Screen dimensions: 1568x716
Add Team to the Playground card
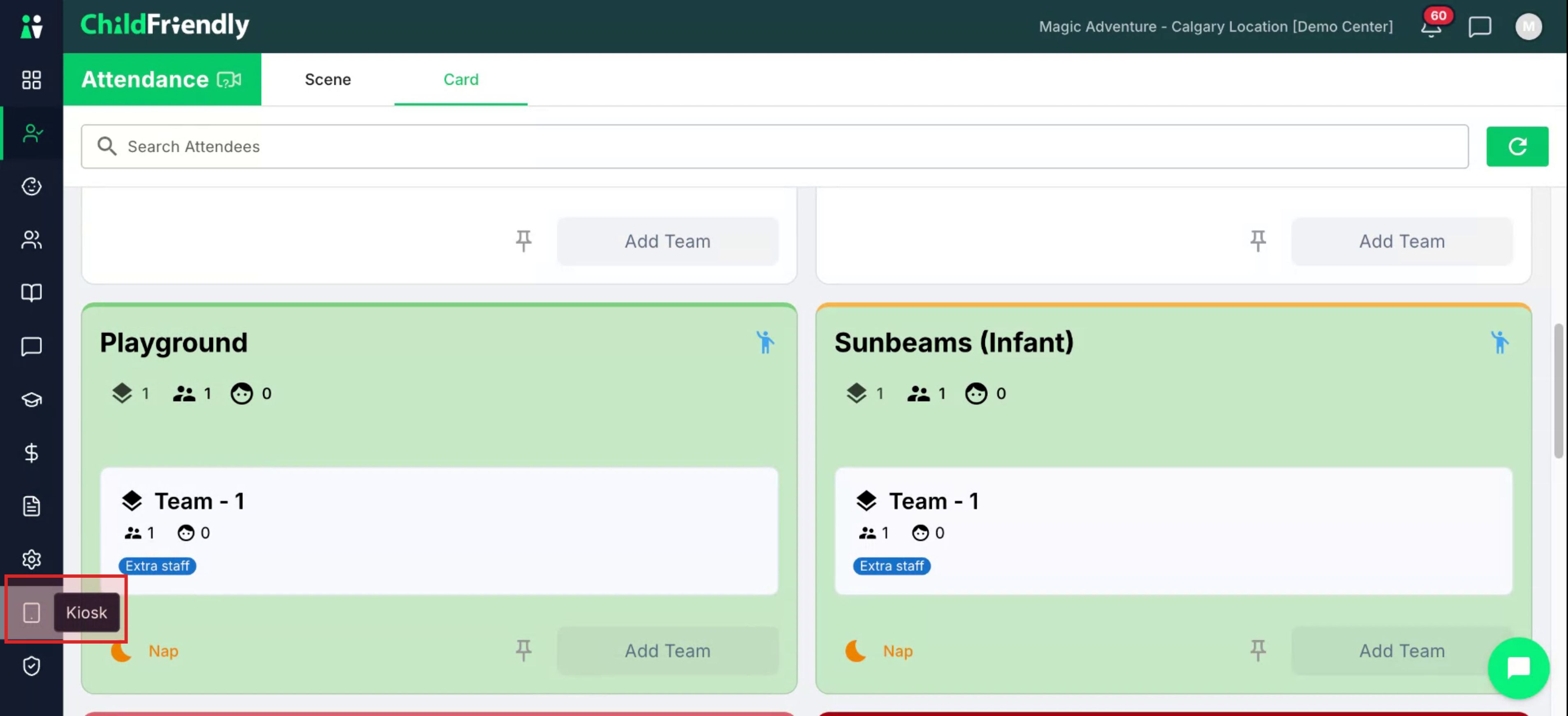[667, 651]
